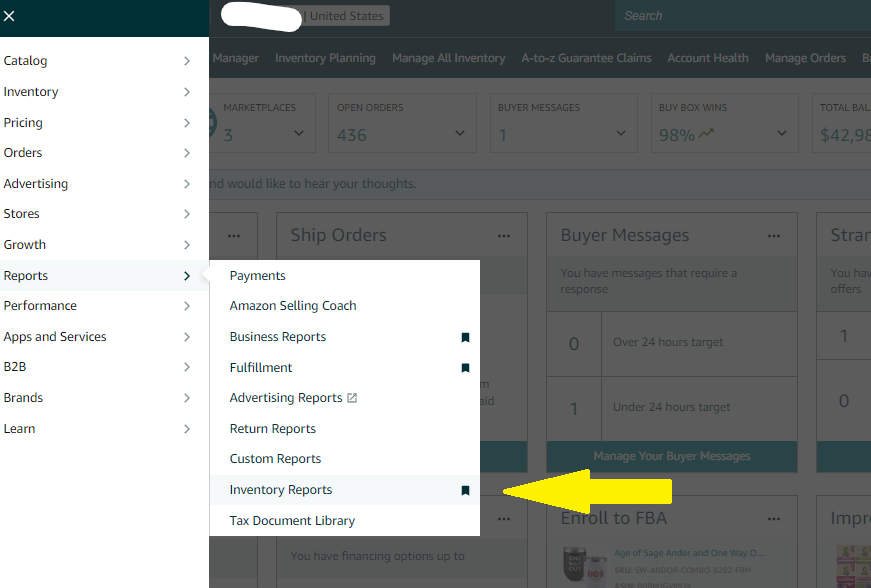This screenshot has width=871, height=588.
Task: Toggle bookmark for Fulfillment
Action: tap(465, 368)
